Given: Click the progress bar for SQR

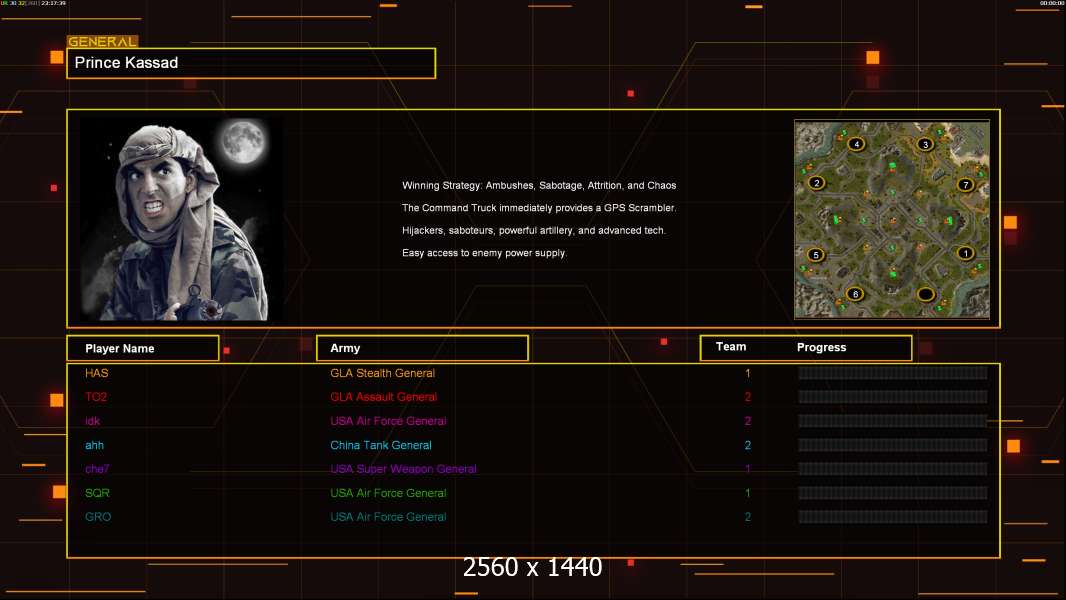Looking at the screenshot, I should point(893,493).
